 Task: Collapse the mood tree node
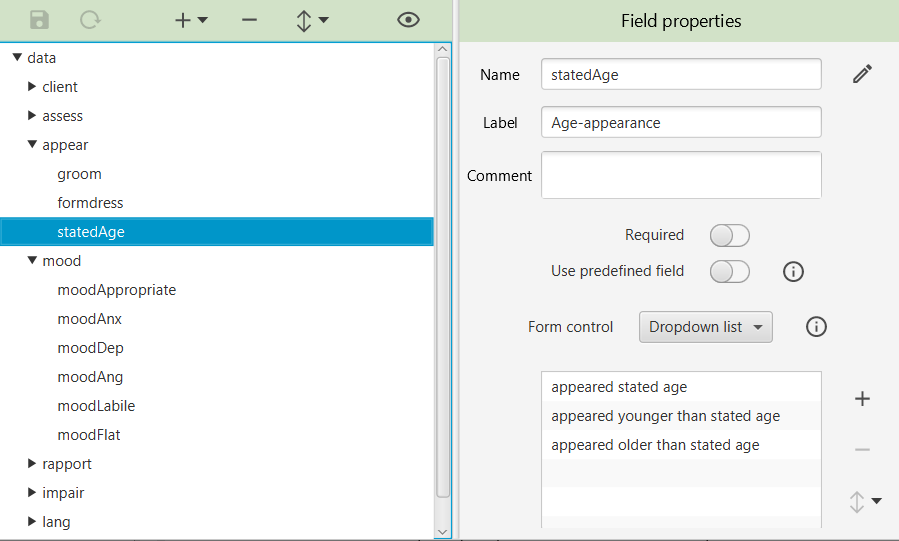[x=32, y=260]
